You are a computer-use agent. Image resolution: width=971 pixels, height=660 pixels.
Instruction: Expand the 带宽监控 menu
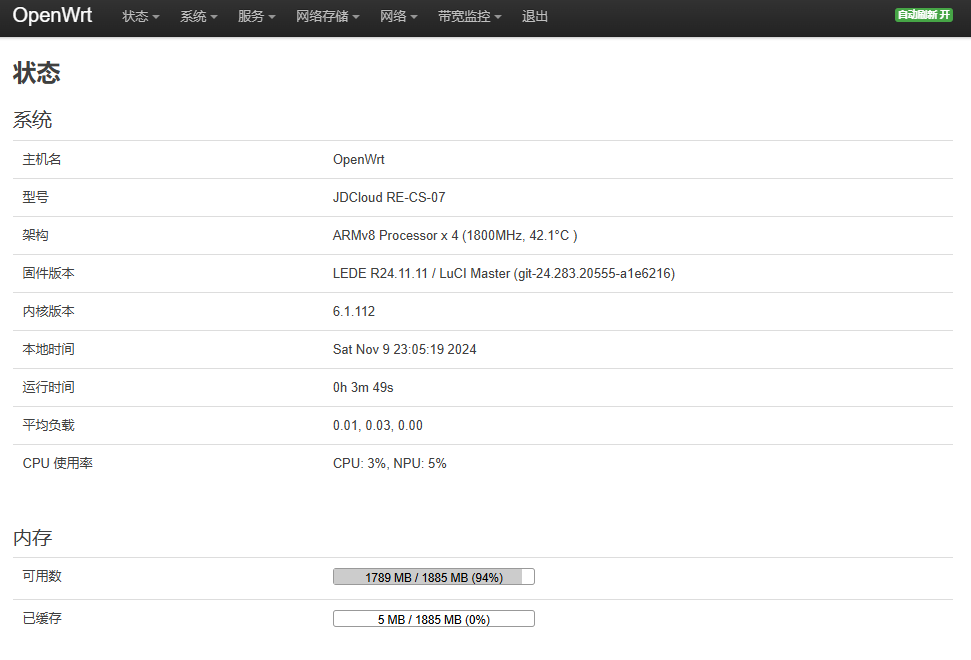(469, 17)
